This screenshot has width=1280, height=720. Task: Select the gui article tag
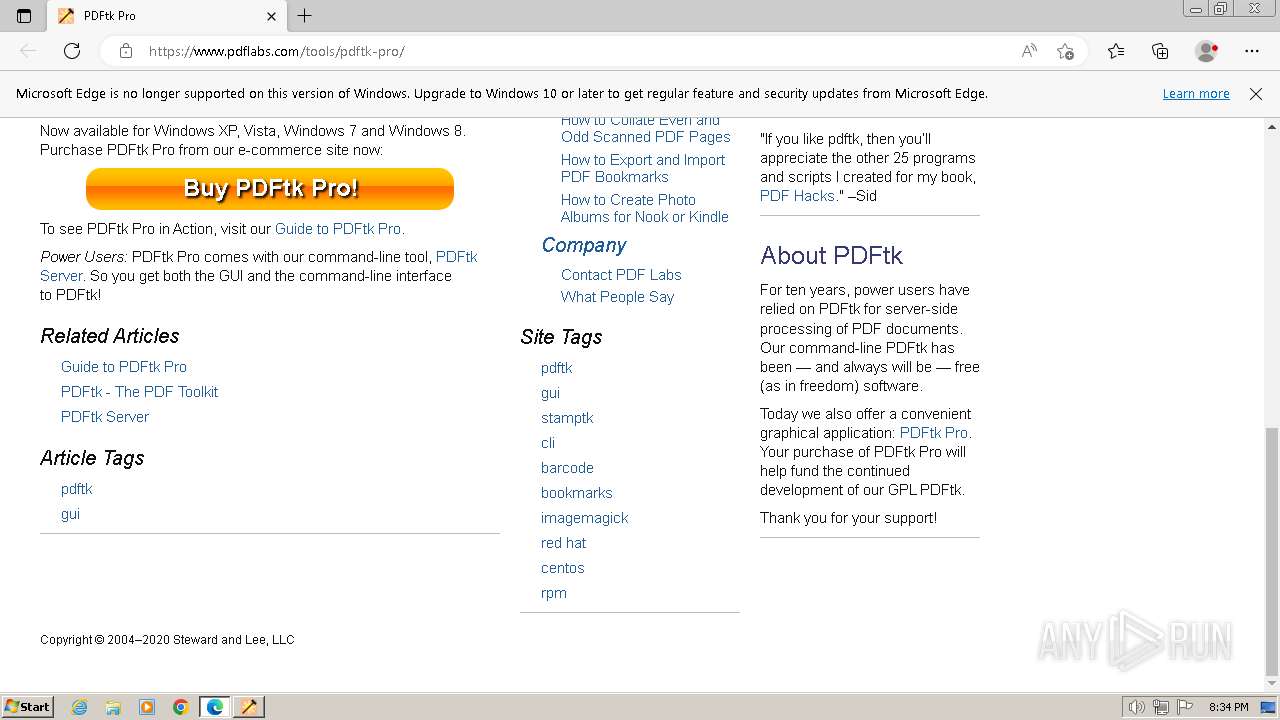point(70,514)
